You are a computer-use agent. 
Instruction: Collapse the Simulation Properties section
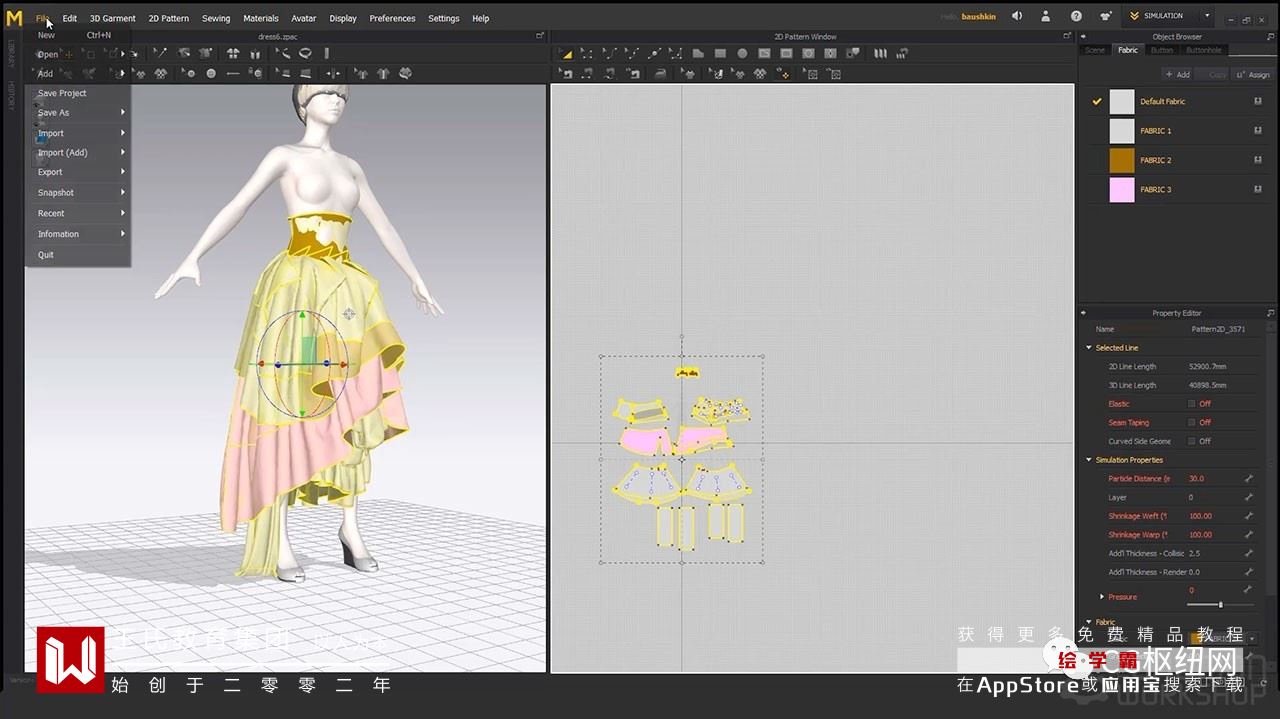[x=1089, y=460]
